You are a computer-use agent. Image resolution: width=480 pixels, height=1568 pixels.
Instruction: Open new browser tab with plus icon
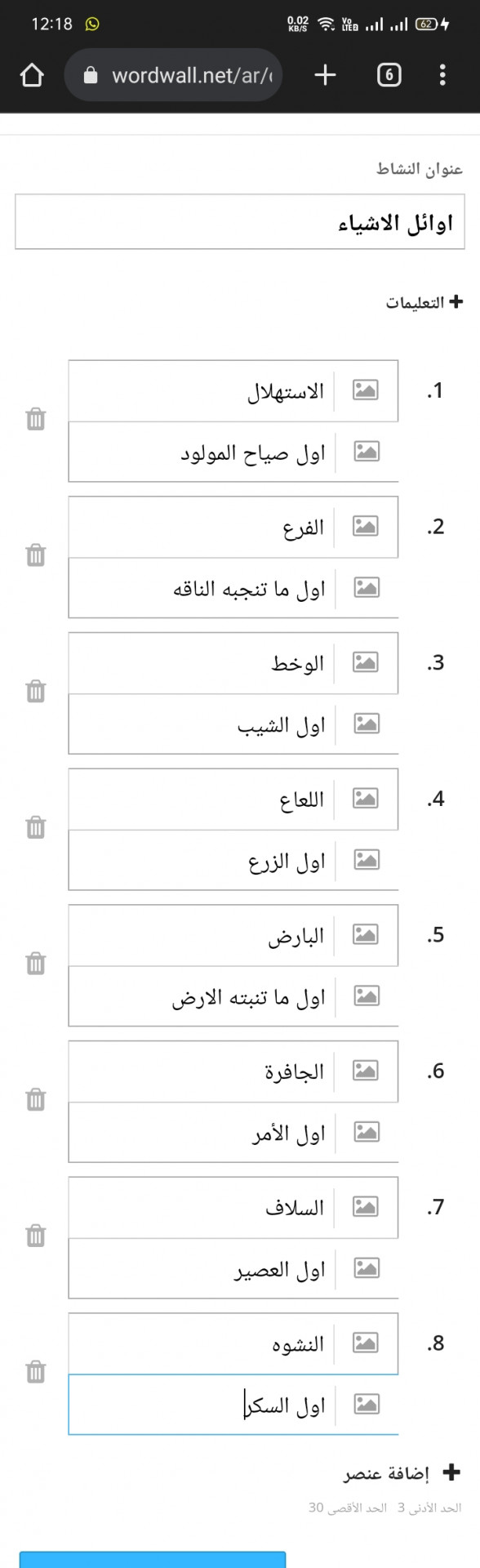pyautogui.click(x=325, y=75)
